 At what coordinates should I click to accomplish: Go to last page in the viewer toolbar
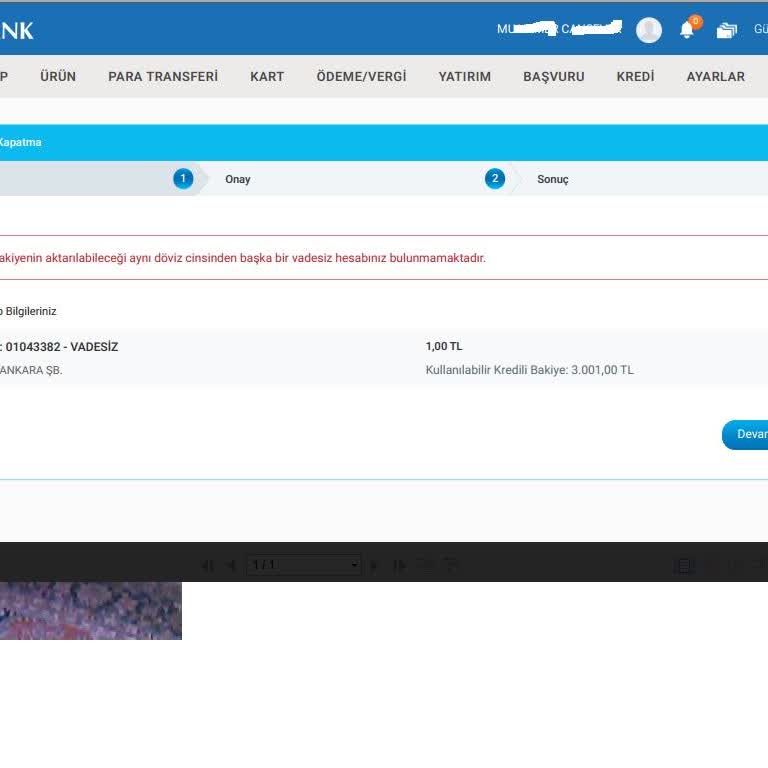399,566
